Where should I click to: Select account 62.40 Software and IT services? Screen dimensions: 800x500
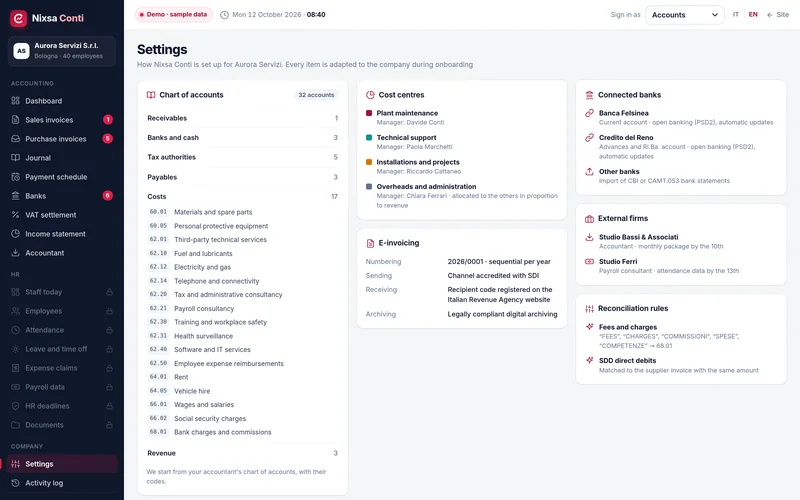(242, 349)
